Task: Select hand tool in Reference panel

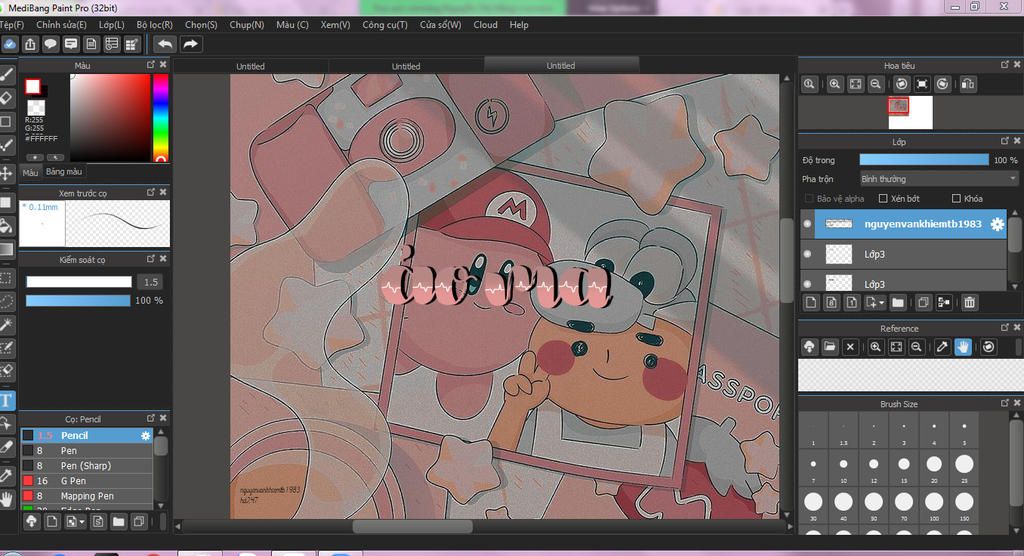Action: click(x=963, y=347)
